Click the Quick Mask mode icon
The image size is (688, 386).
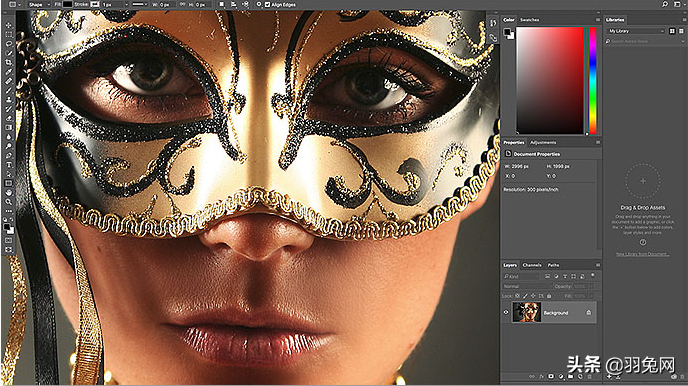(x=8, y=240)
